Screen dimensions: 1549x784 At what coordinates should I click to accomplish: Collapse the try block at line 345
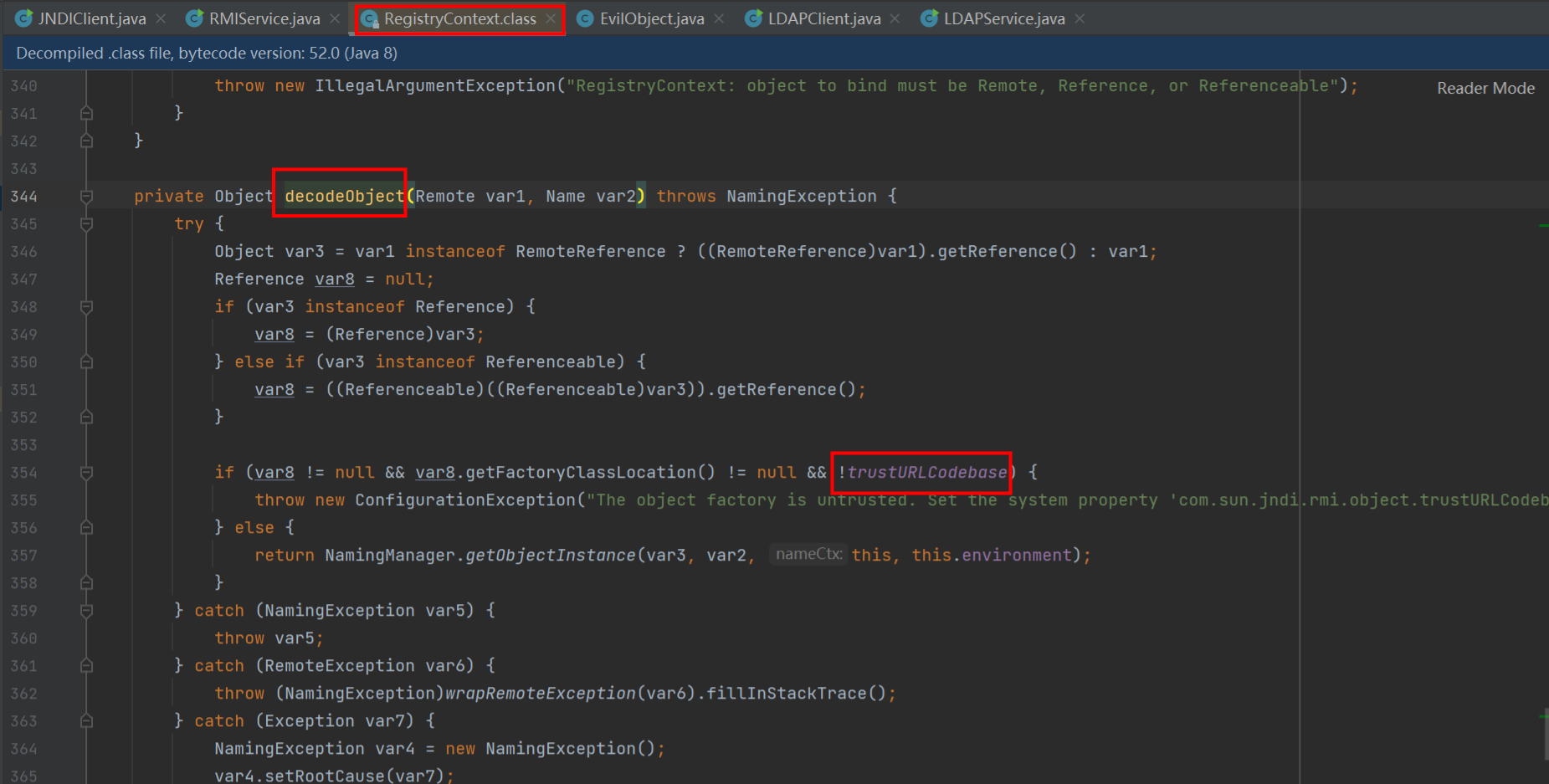[x=86, y=223]
